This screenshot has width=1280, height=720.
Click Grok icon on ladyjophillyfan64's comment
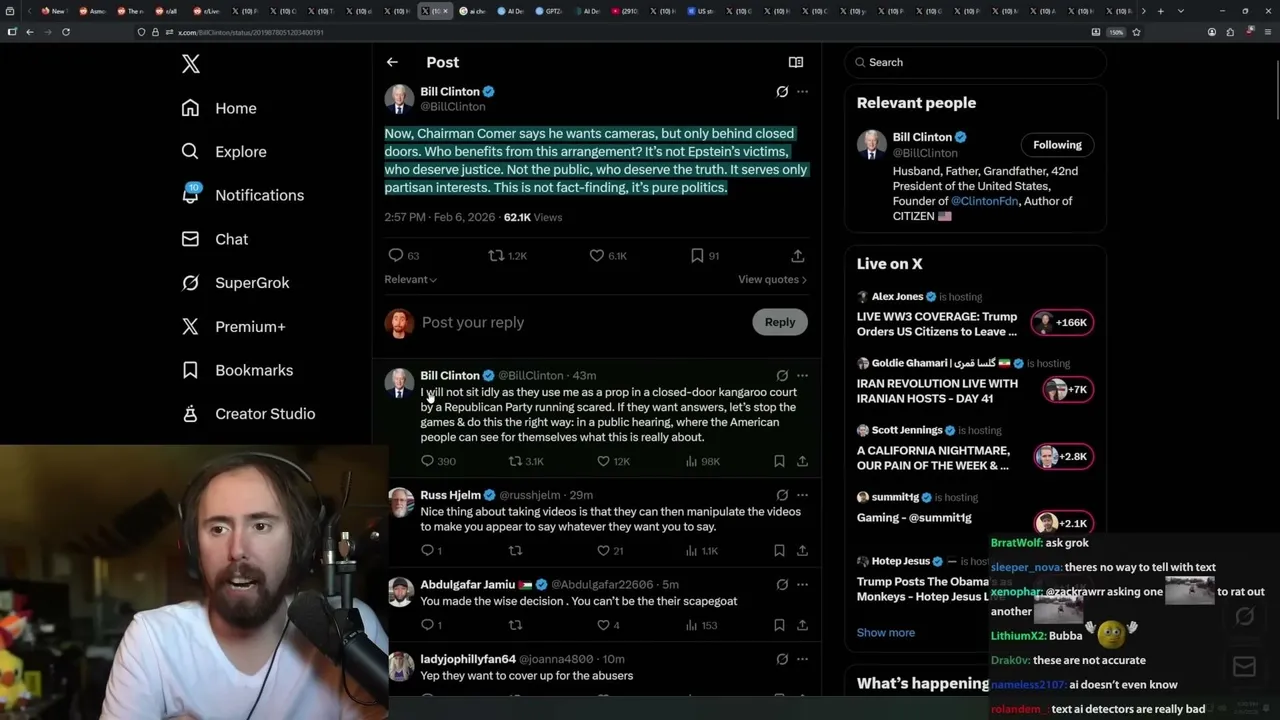coord(782,660)
